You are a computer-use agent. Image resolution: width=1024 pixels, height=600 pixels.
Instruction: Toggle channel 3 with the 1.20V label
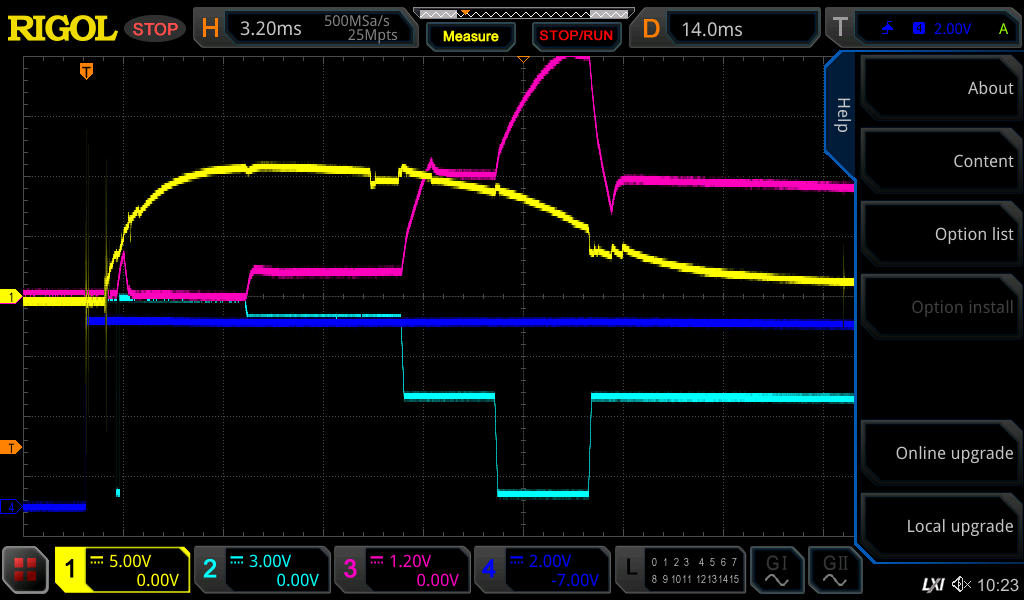tap(402, 570)
